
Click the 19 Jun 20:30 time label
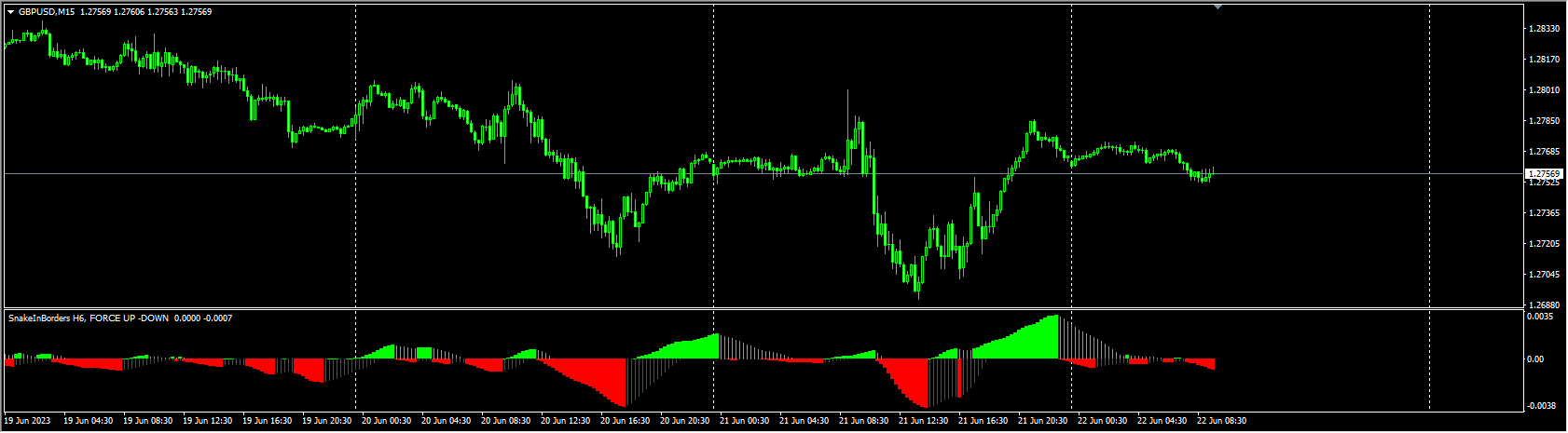click(327, 421)
